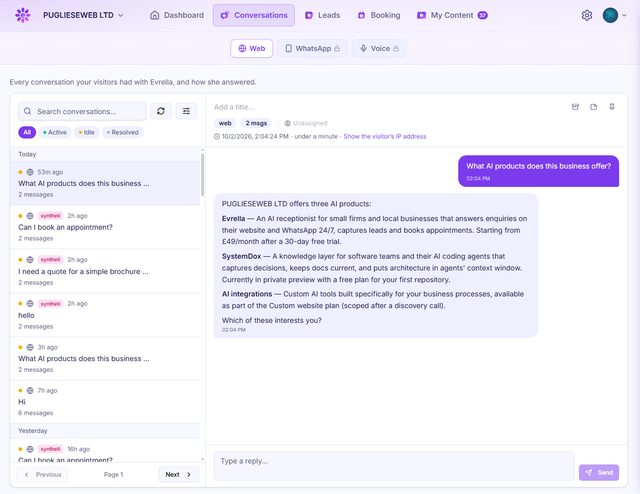The height and width of the screenshot is (494, 640).
Task: Expand the account menu chevron
Action: (624, 16)
